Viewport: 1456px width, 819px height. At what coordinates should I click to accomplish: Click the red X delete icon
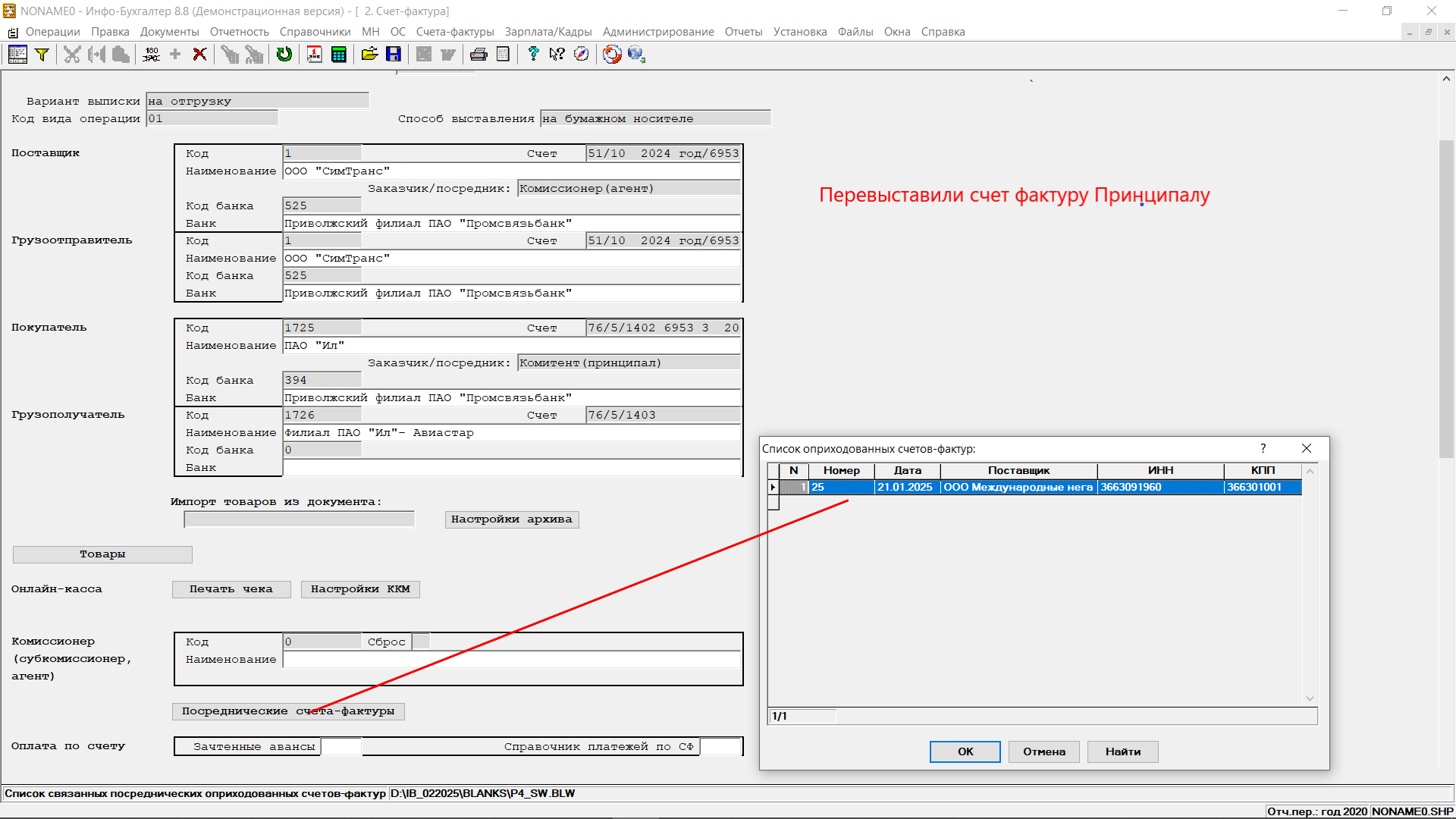point(199,55)
